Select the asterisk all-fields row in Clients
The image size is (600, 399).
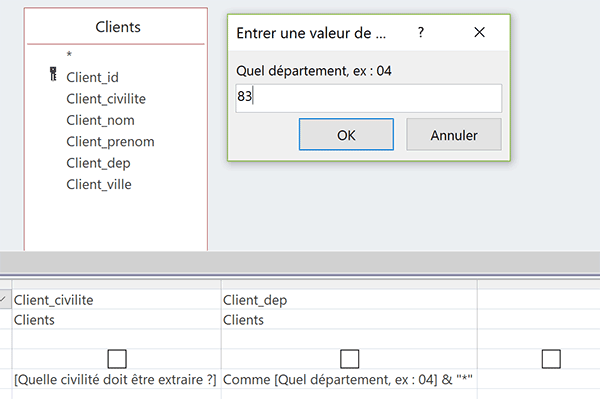click(69, 55)
